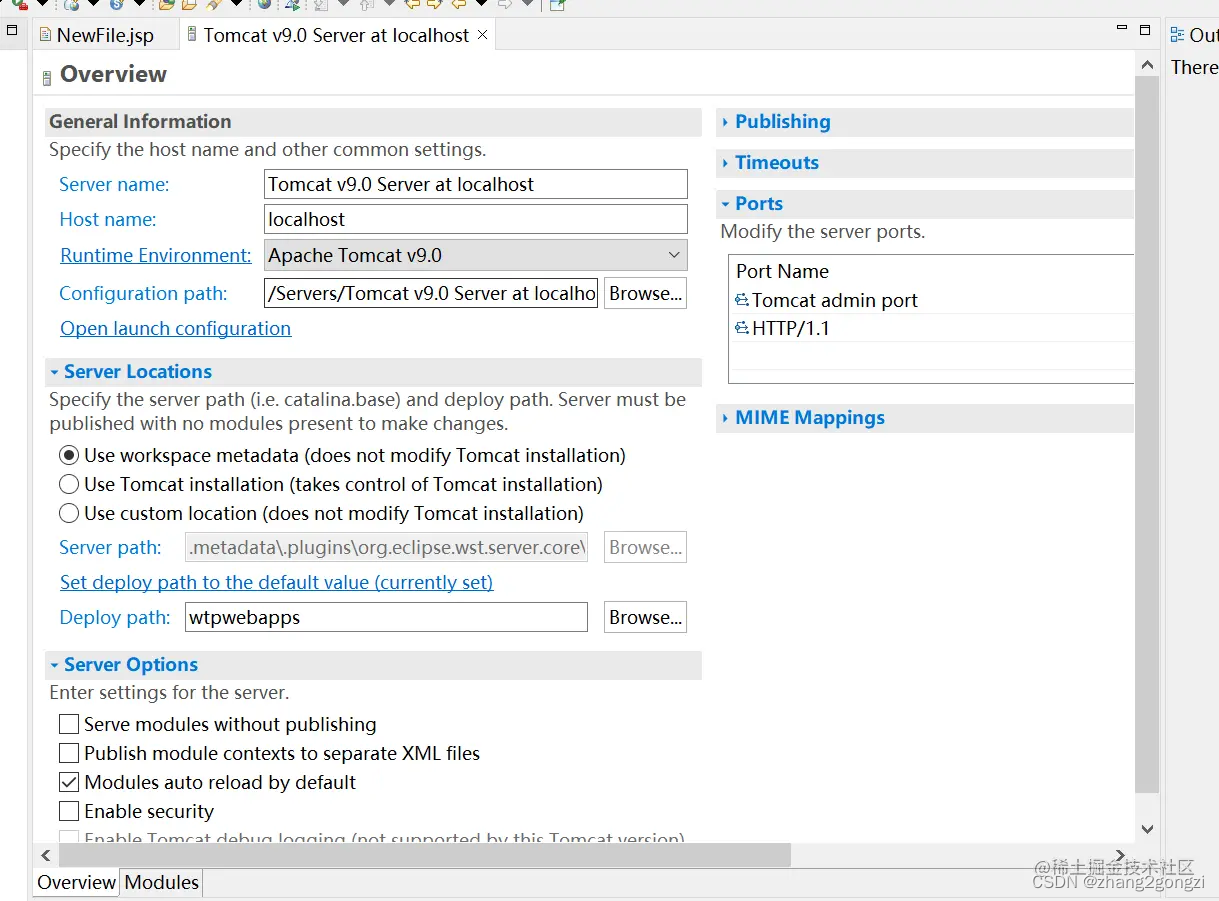
Task: Click the maximize editor area icon
Action: [x=1146, y=31]
